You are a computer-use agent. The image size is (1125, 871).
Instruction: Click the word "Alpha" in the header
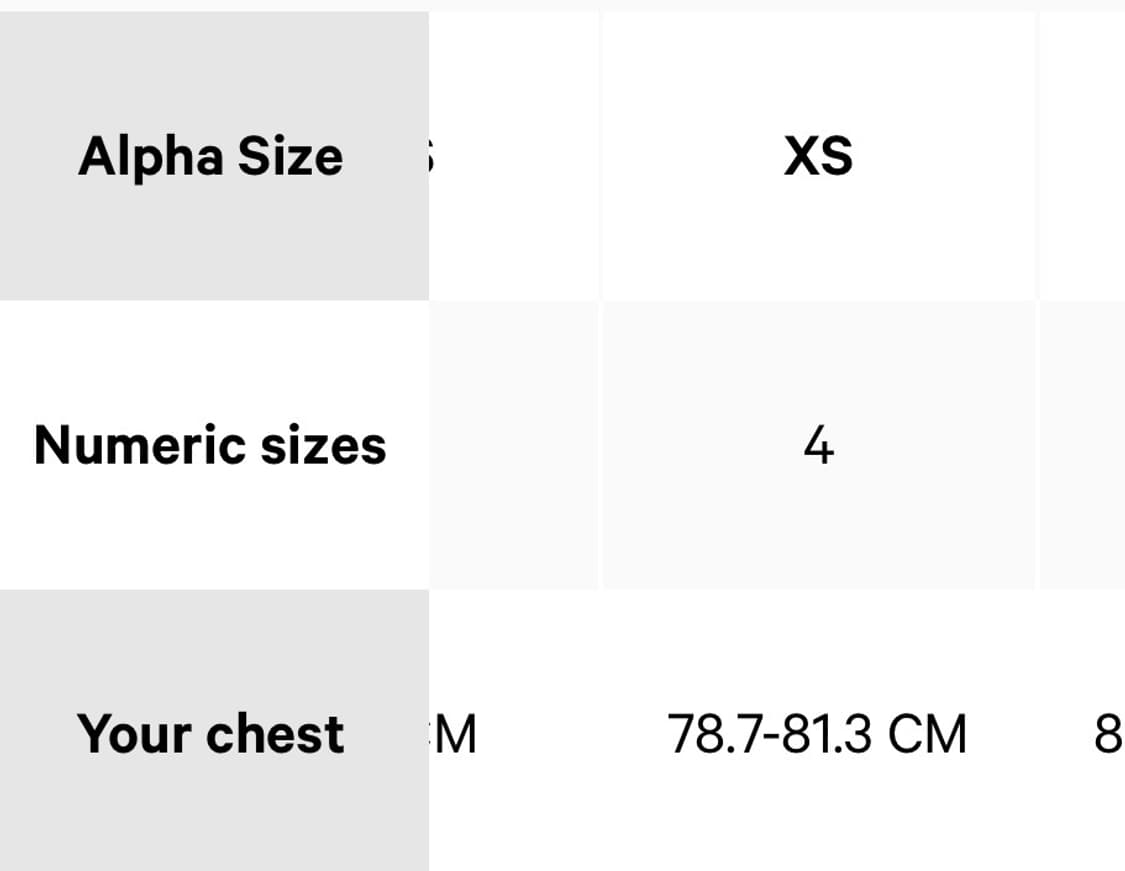pyautogui.click(x=148, y=156)
